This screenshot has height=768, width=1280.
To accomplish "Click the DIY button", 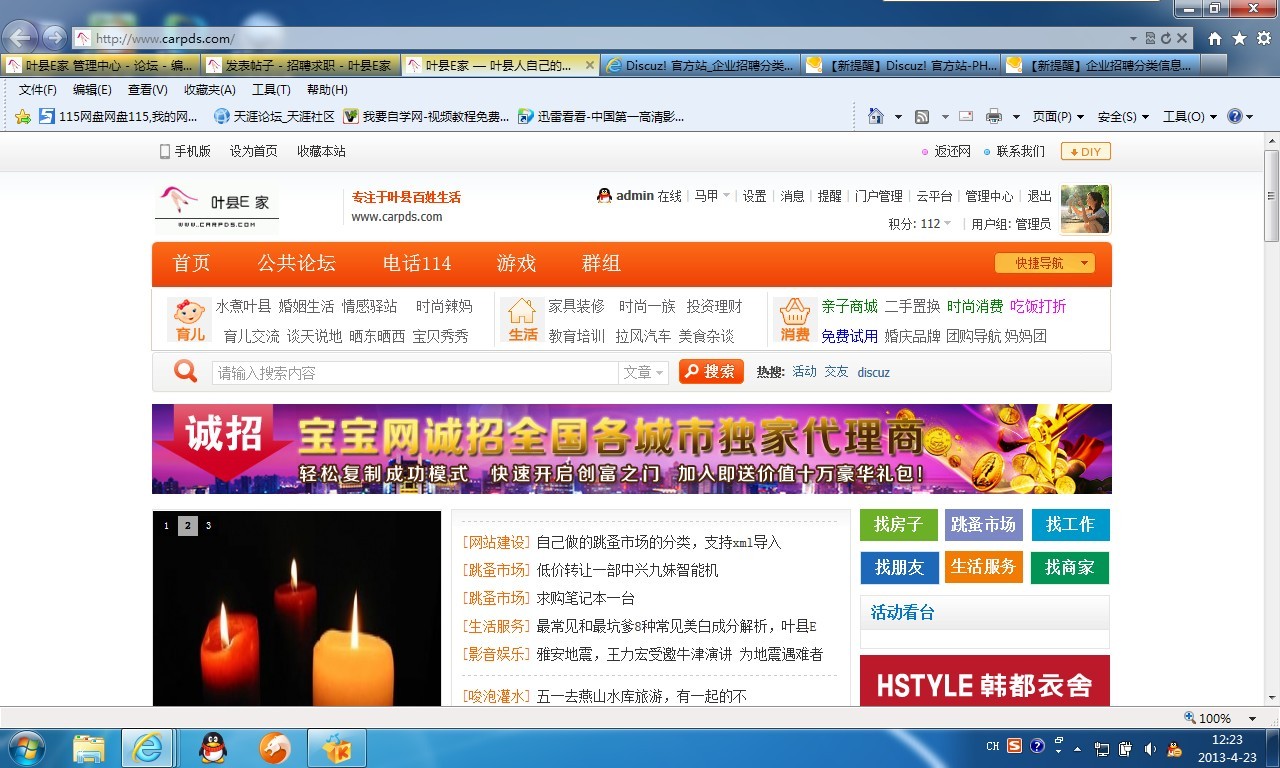I will click(1086, 151).
